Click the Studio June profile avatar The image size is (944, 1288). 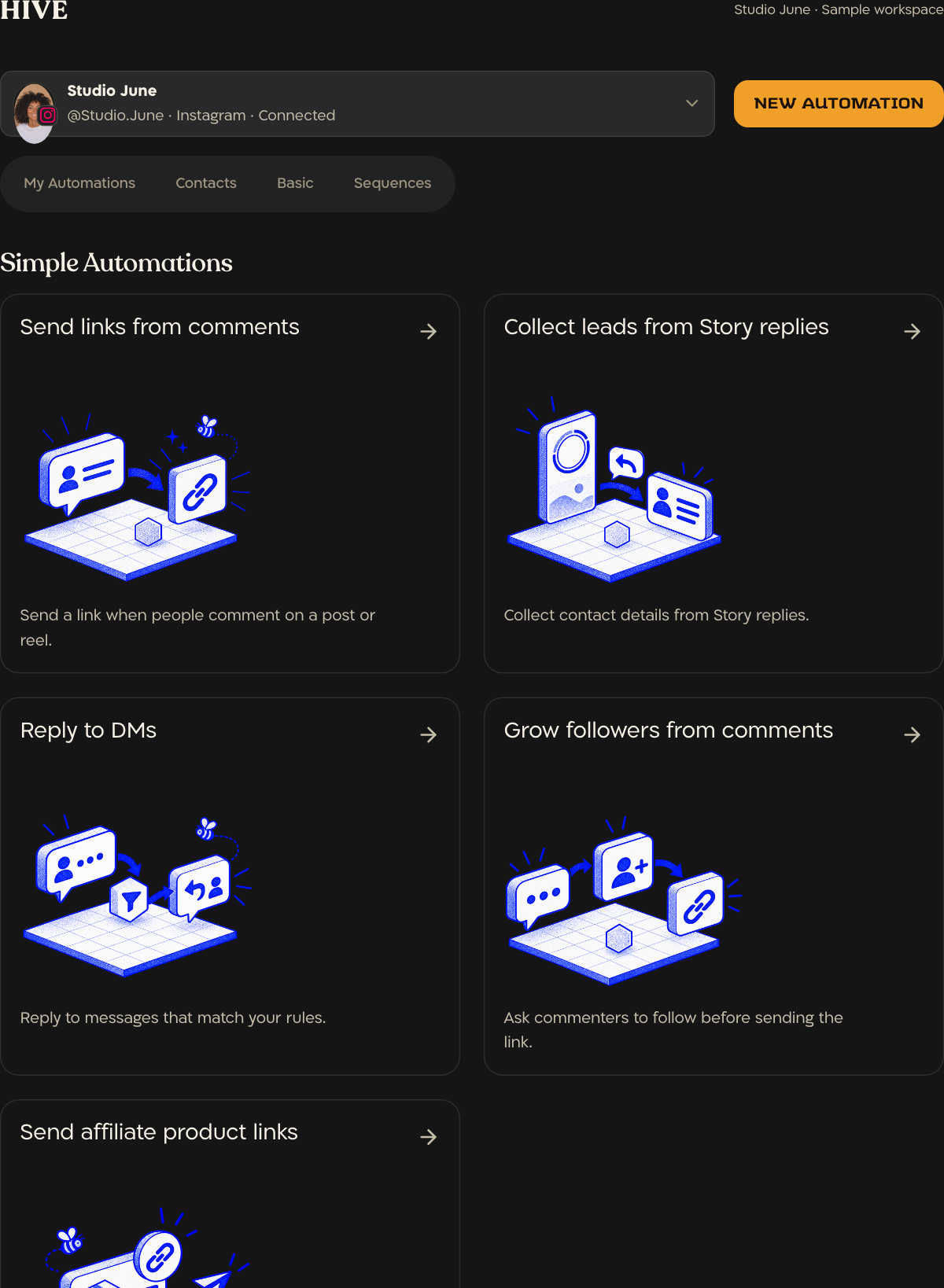(x=34, y=113)
